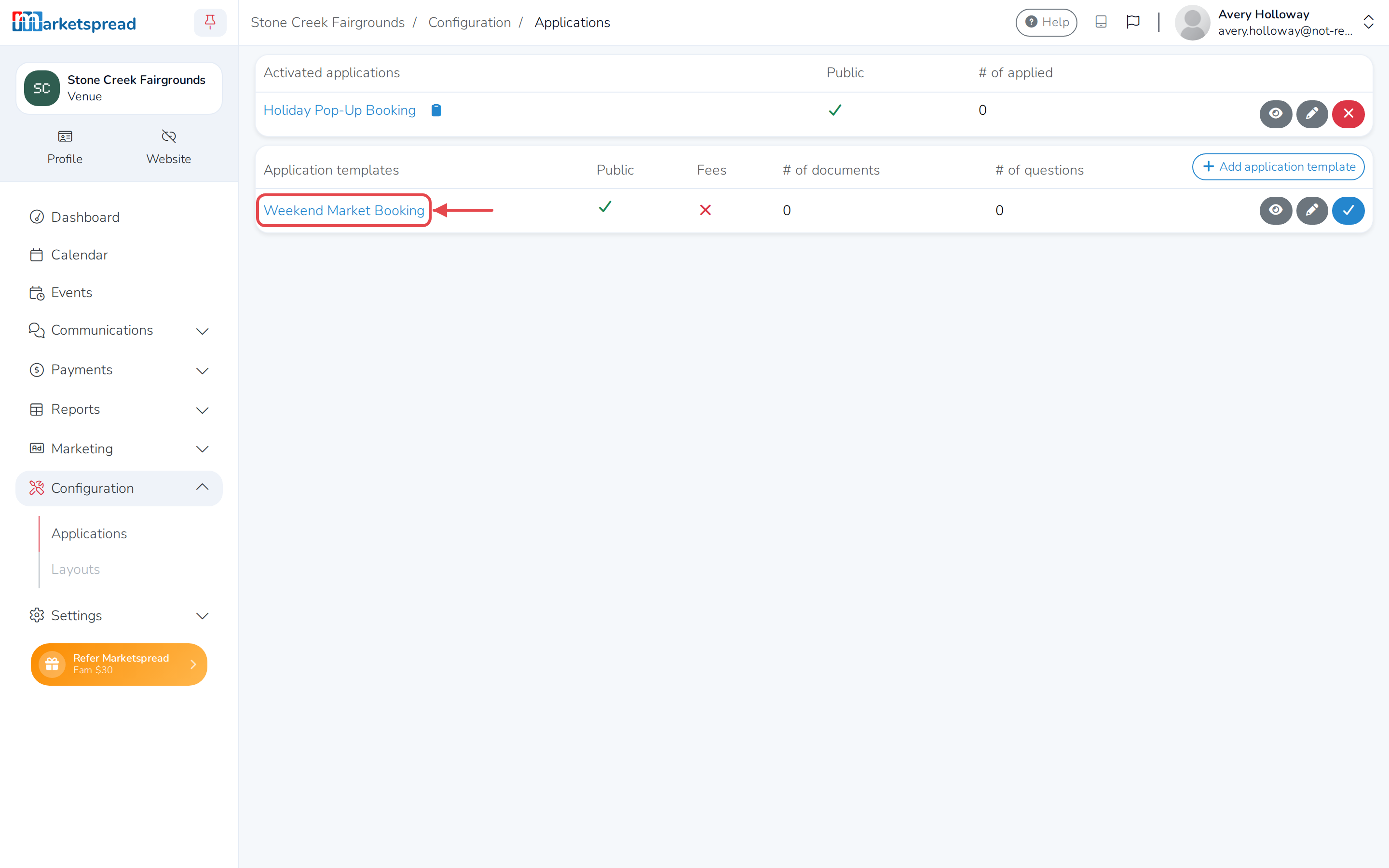Click Stone Creek Fairgrounds breadcrumb

click(327, 22)
